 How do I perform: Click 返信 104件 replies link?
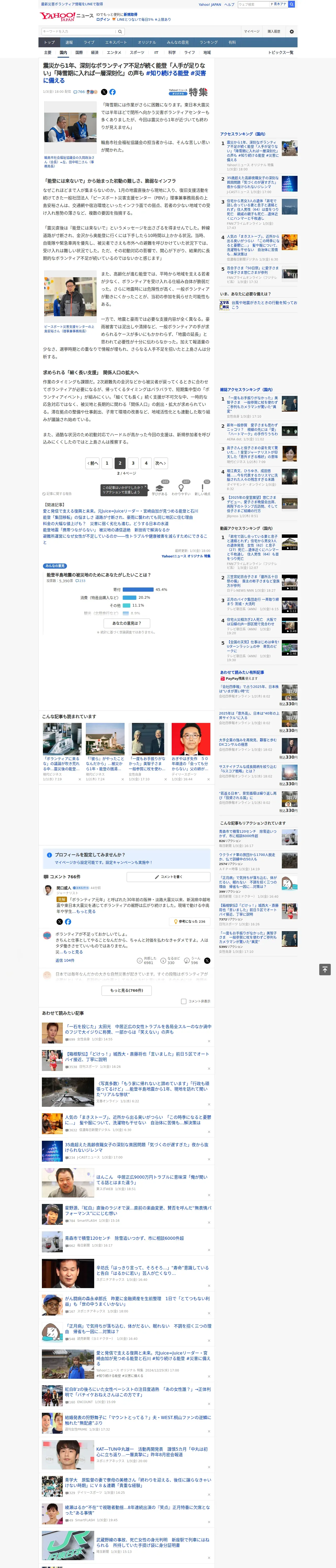[65, 960]
